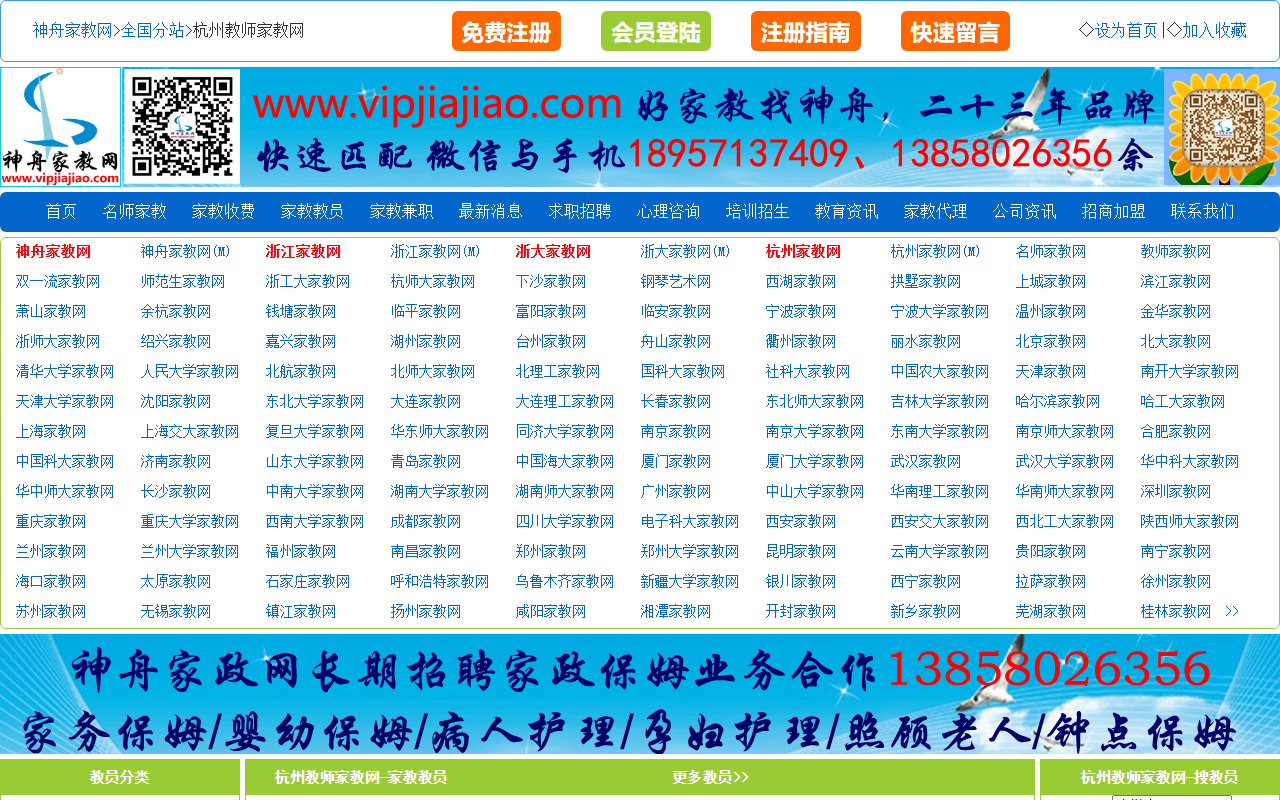Open 名师家教 navigation item

tap(135, 211)
